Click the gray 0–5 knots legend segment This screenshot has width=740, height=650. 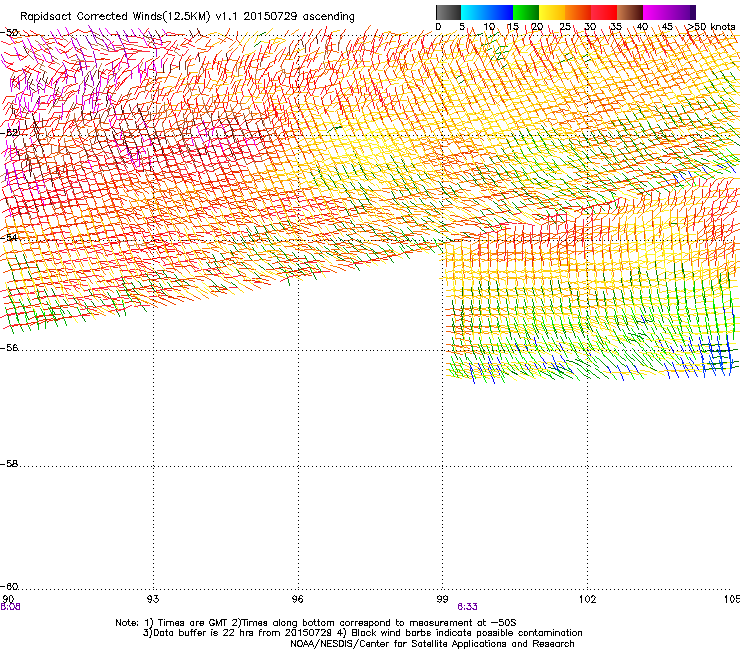[x=448, y=12]
